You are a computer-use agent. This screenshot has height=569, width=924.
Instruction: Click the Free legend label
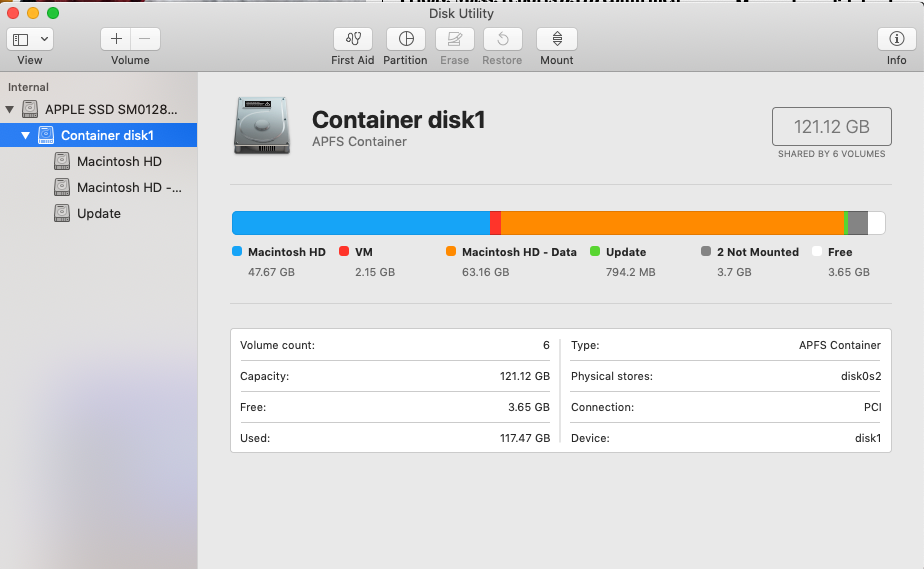click(840, 252)
